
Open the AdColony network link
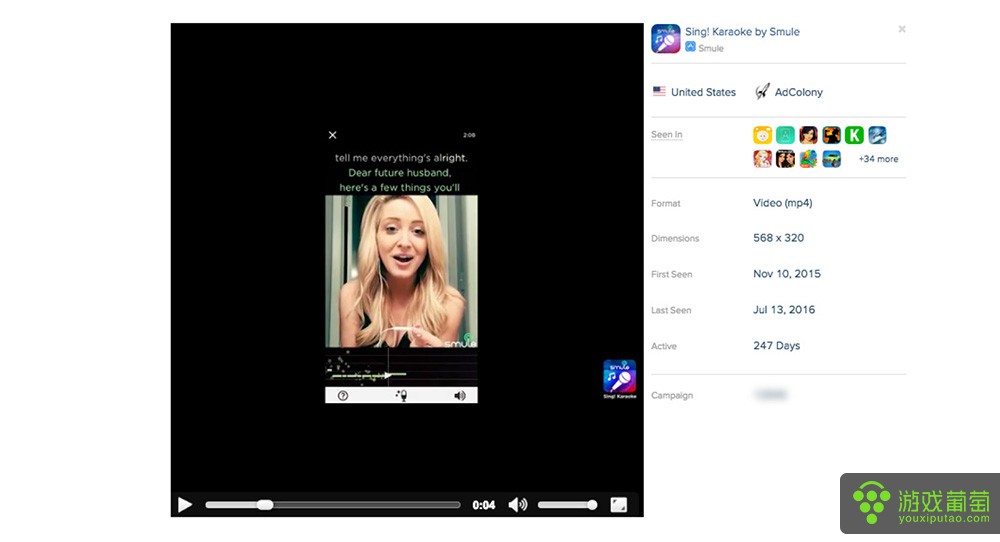798,92
